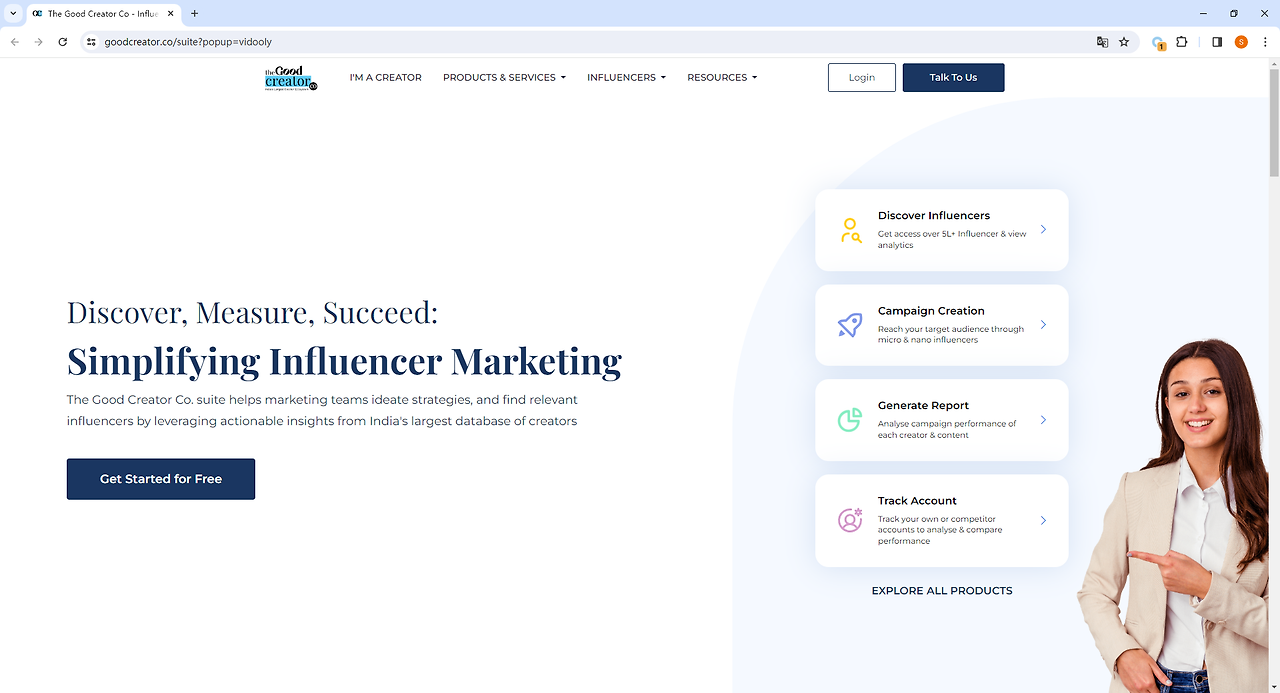Click the Generate Report chevron arrow
1280x693 pixels.
pos(1043,420)
